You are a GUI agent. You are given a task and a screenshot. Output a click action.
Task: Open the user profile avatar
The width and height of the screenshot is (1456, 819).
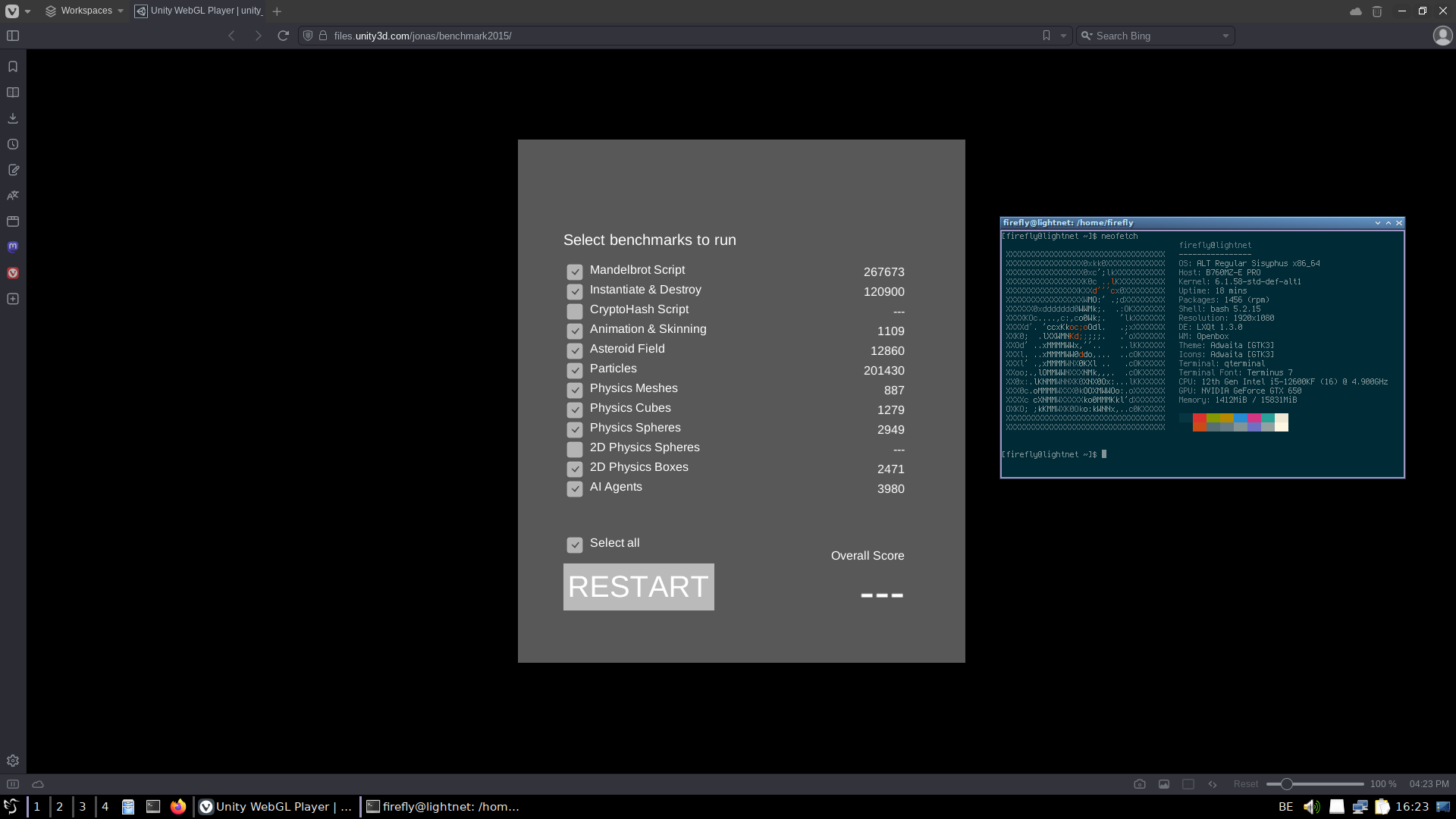point(1442,36)
